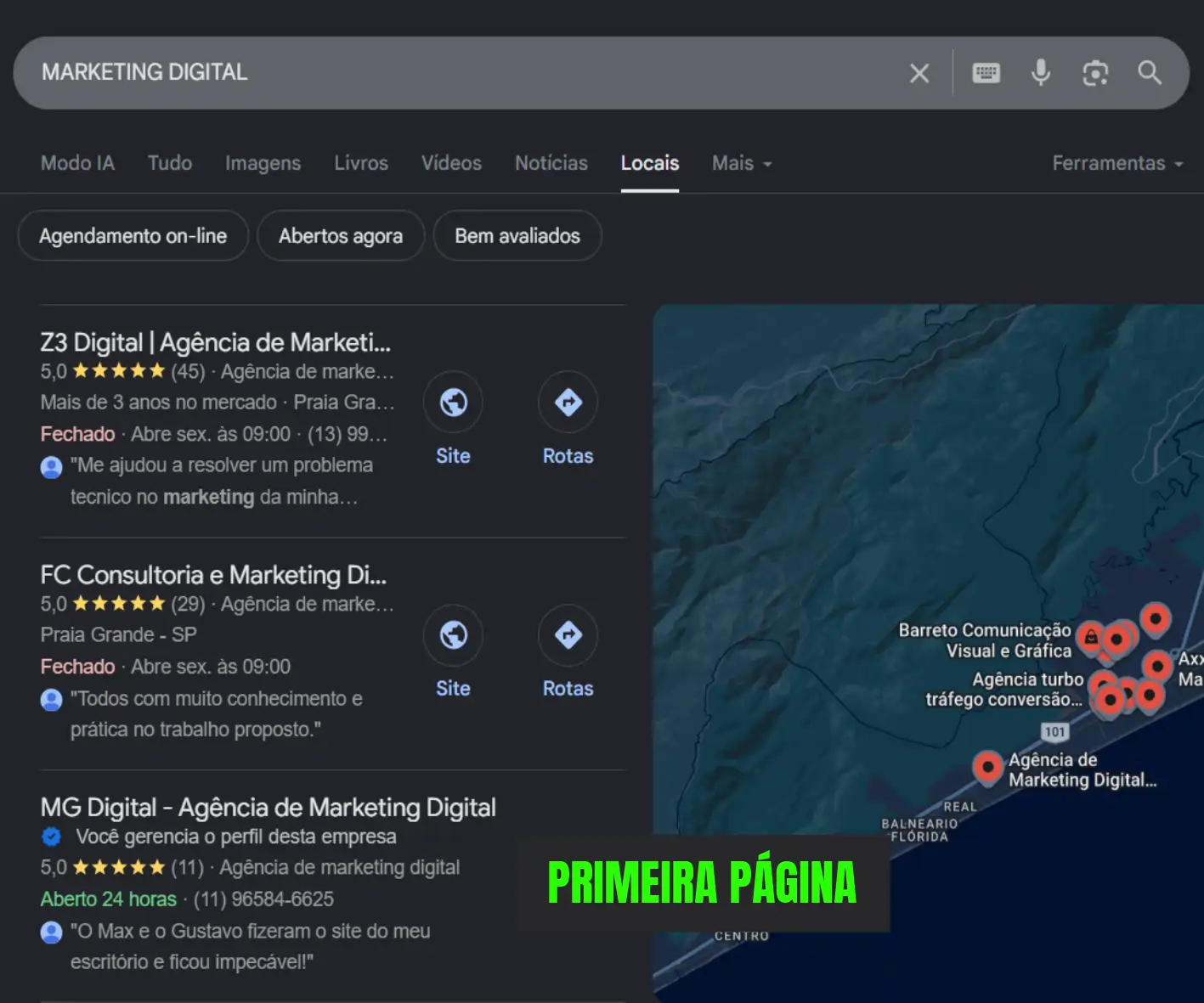
Task: Switch to the Tudo tab
Action: pos(170,163)
